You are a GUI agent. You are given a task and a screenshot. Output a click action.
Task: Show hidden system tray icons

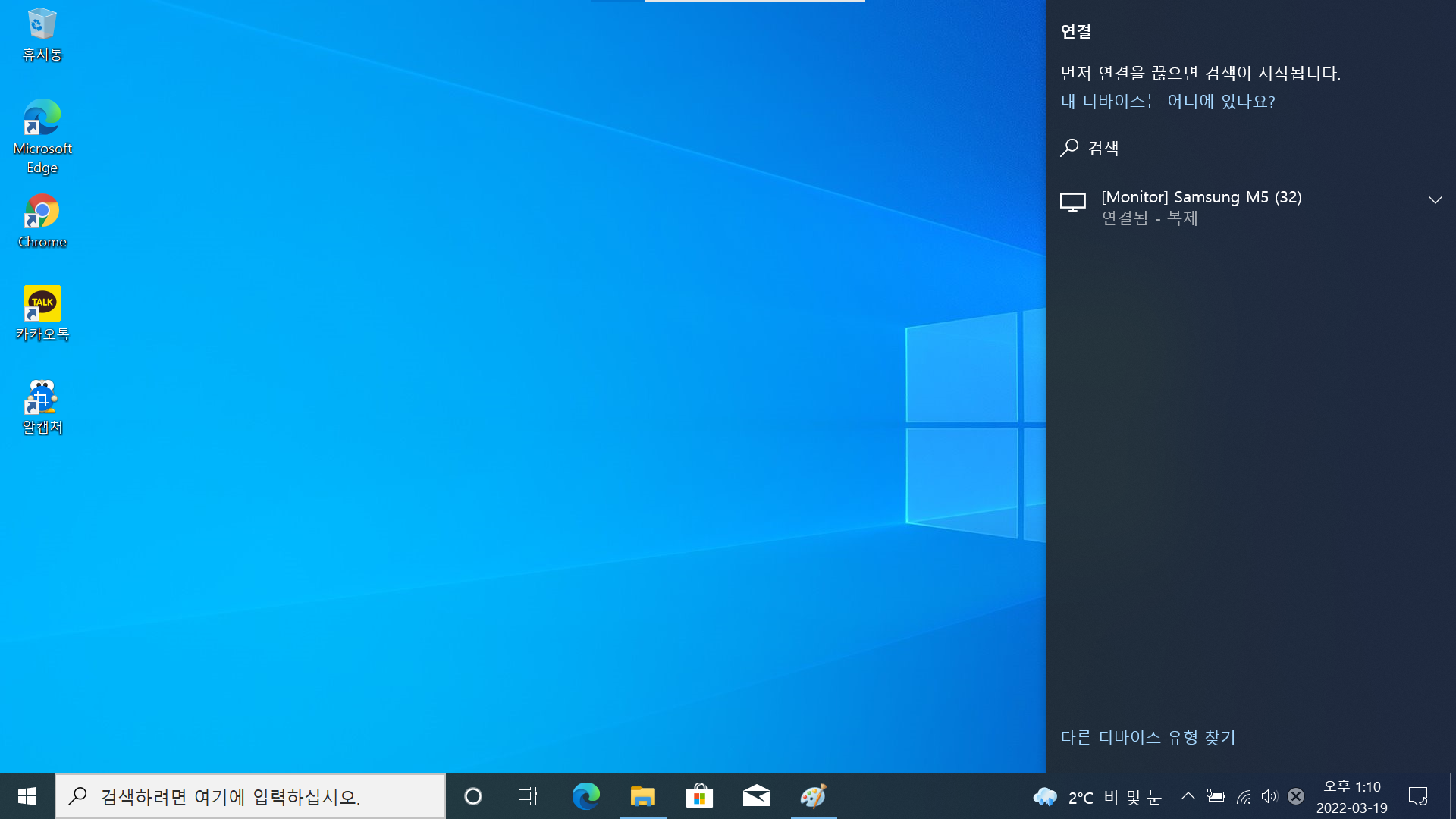[x=1188, y=796]
